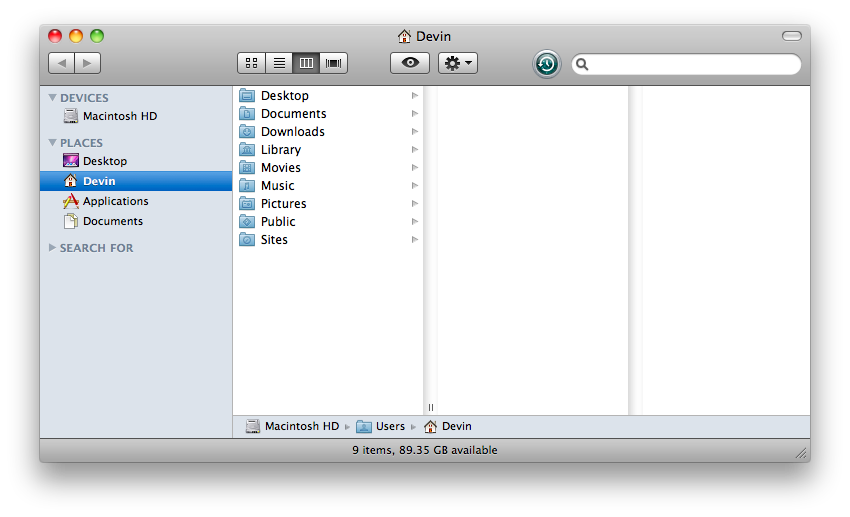Select Macintosh HD in the sidebar
The width and height of the screenshot is (850, 517).
[x=136, y=116]
